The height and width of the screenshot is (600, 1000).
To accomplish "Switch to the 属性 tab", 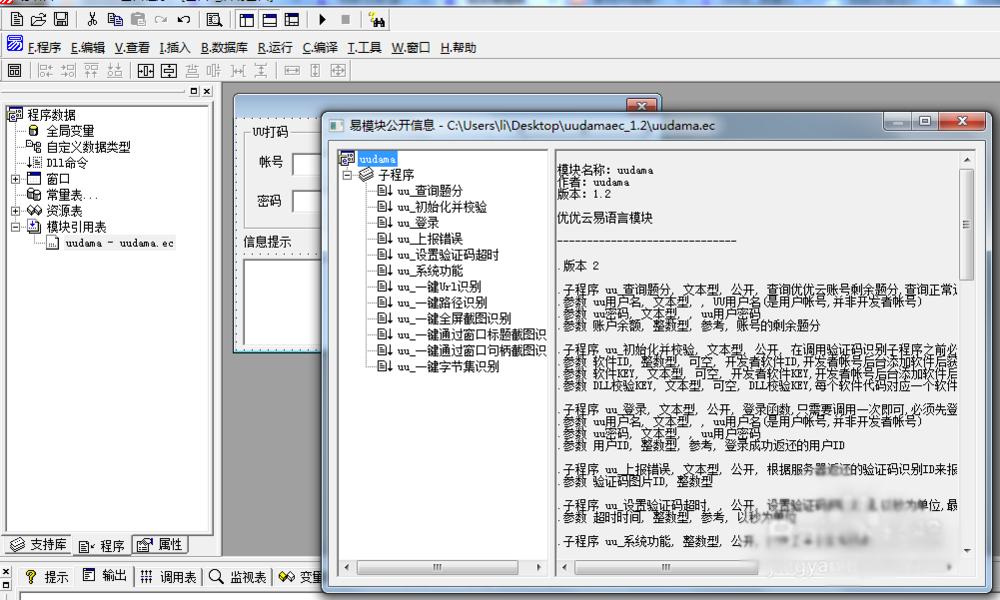I will tap(160, 545).
